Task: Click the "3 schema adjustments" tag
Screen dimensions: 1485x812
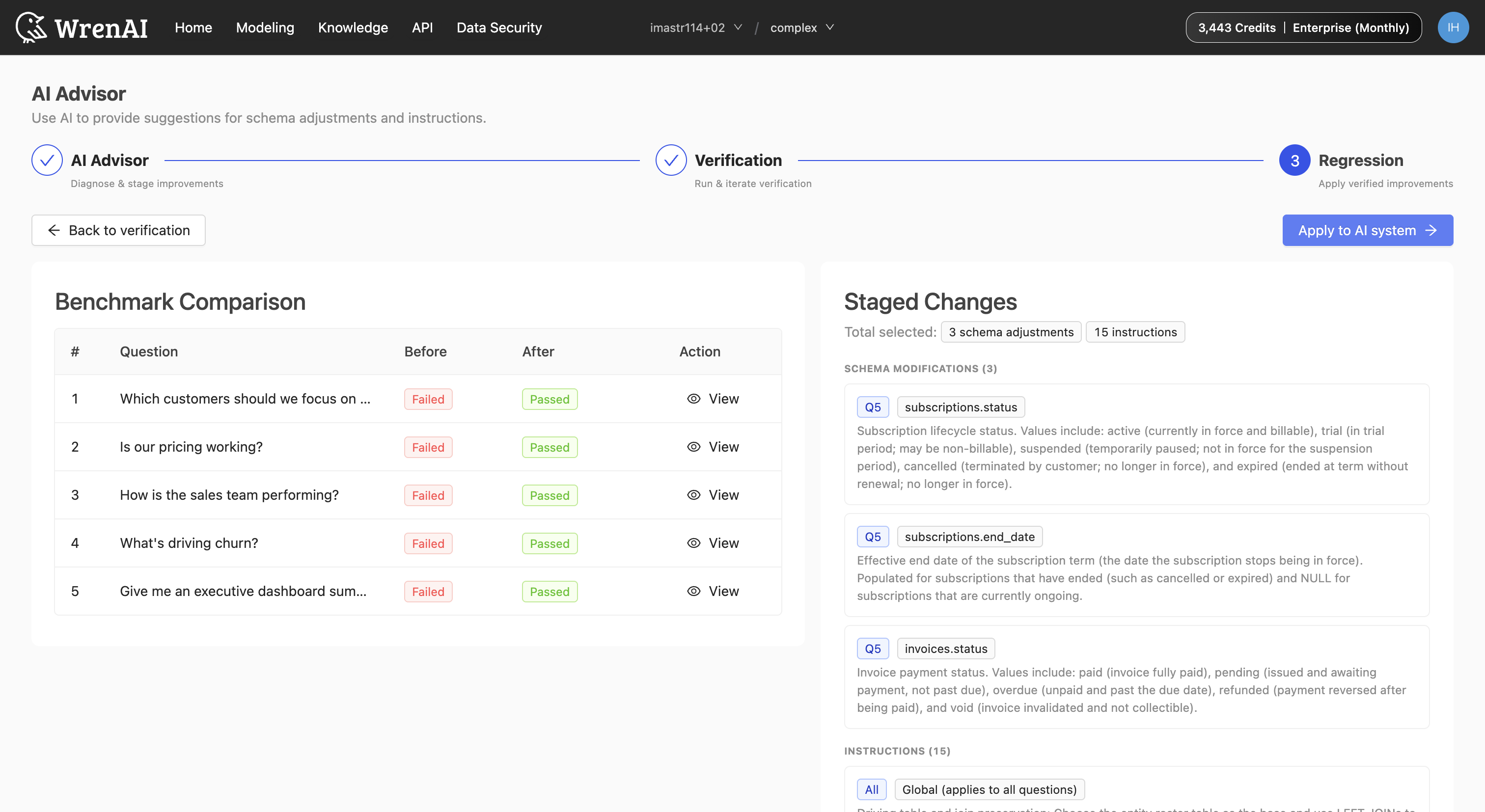Action: pyautogui.click(x=1011, y=332)
